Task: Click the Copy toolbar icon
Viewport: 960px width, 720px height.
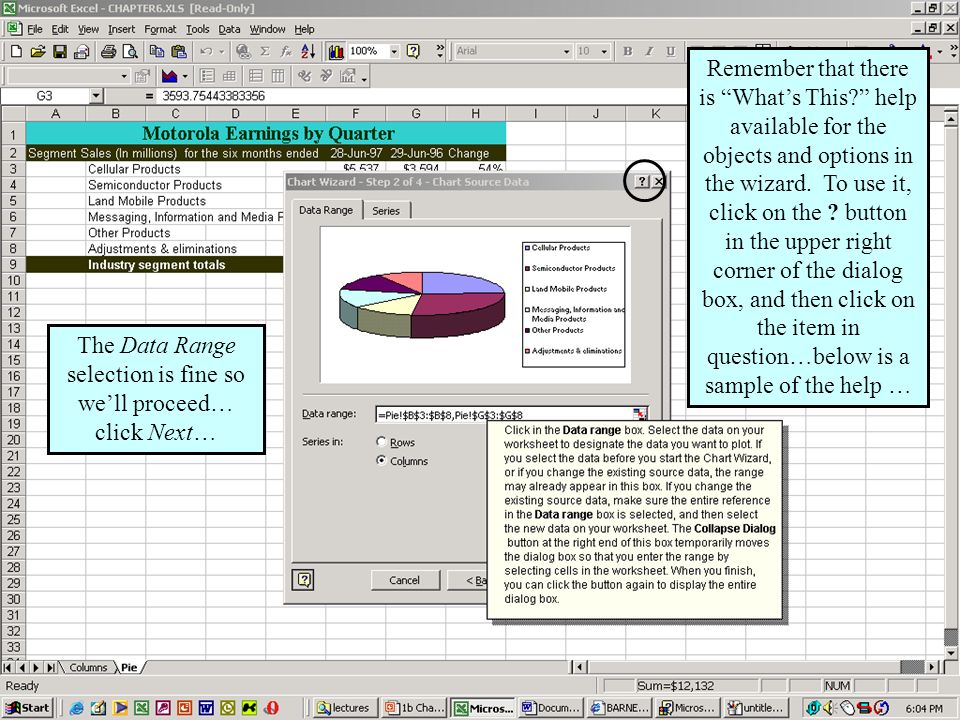Action: tap(157, 52)
